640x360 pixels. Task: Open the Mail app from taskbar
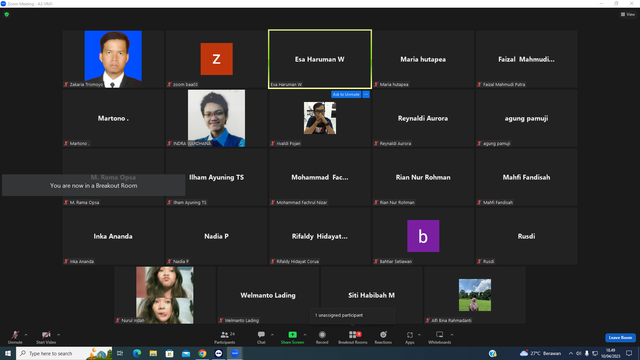[186, 353]
